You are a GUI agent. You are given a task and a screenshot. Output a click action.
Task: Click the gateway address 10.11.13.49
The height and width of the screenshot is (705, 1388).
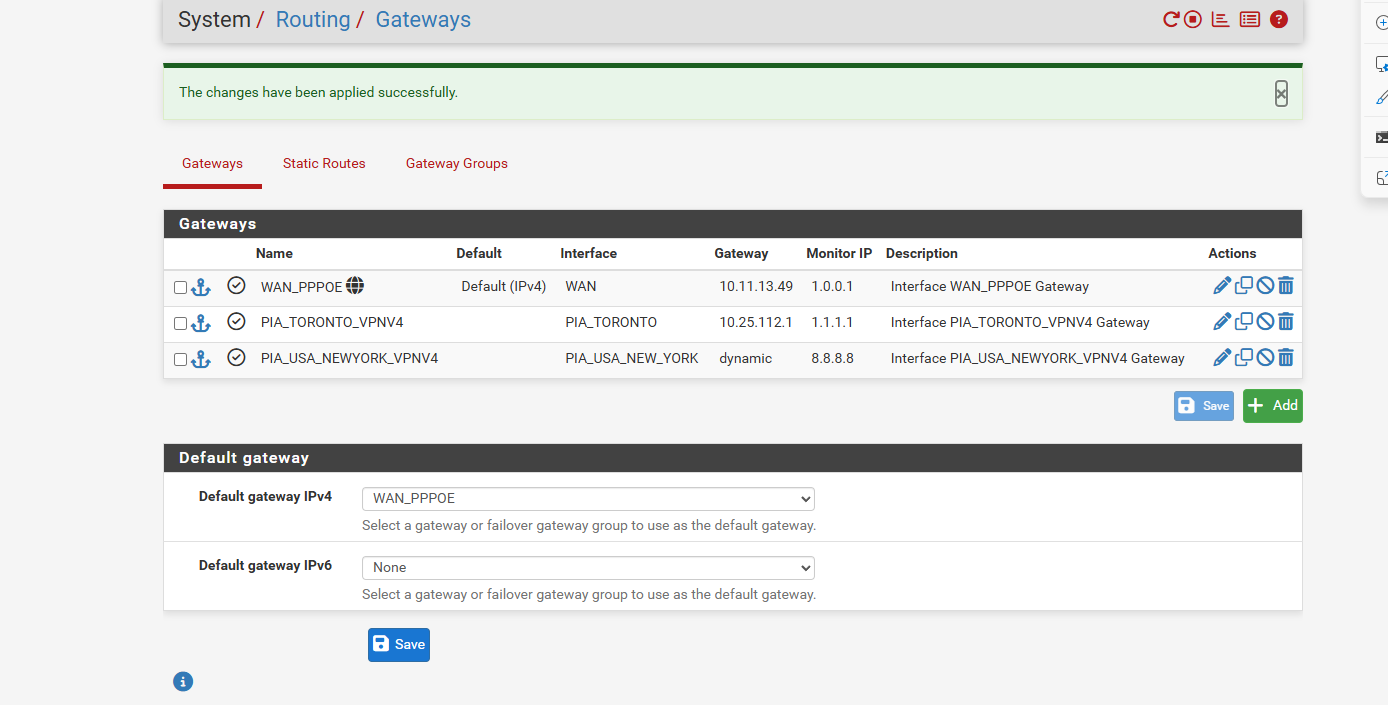click(756, 287)
